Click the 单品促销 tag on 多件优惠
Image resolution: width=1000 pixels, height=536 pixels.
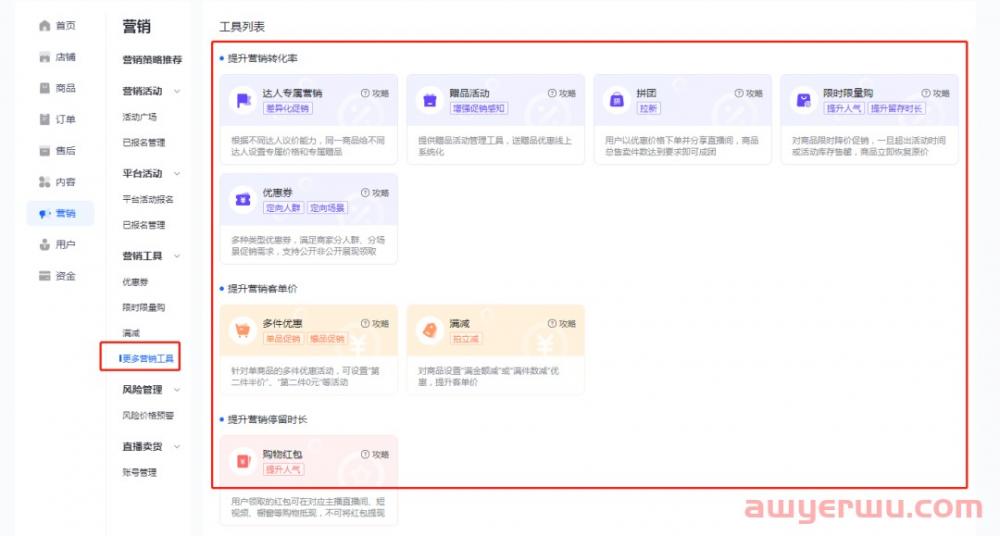coord(283,339)
